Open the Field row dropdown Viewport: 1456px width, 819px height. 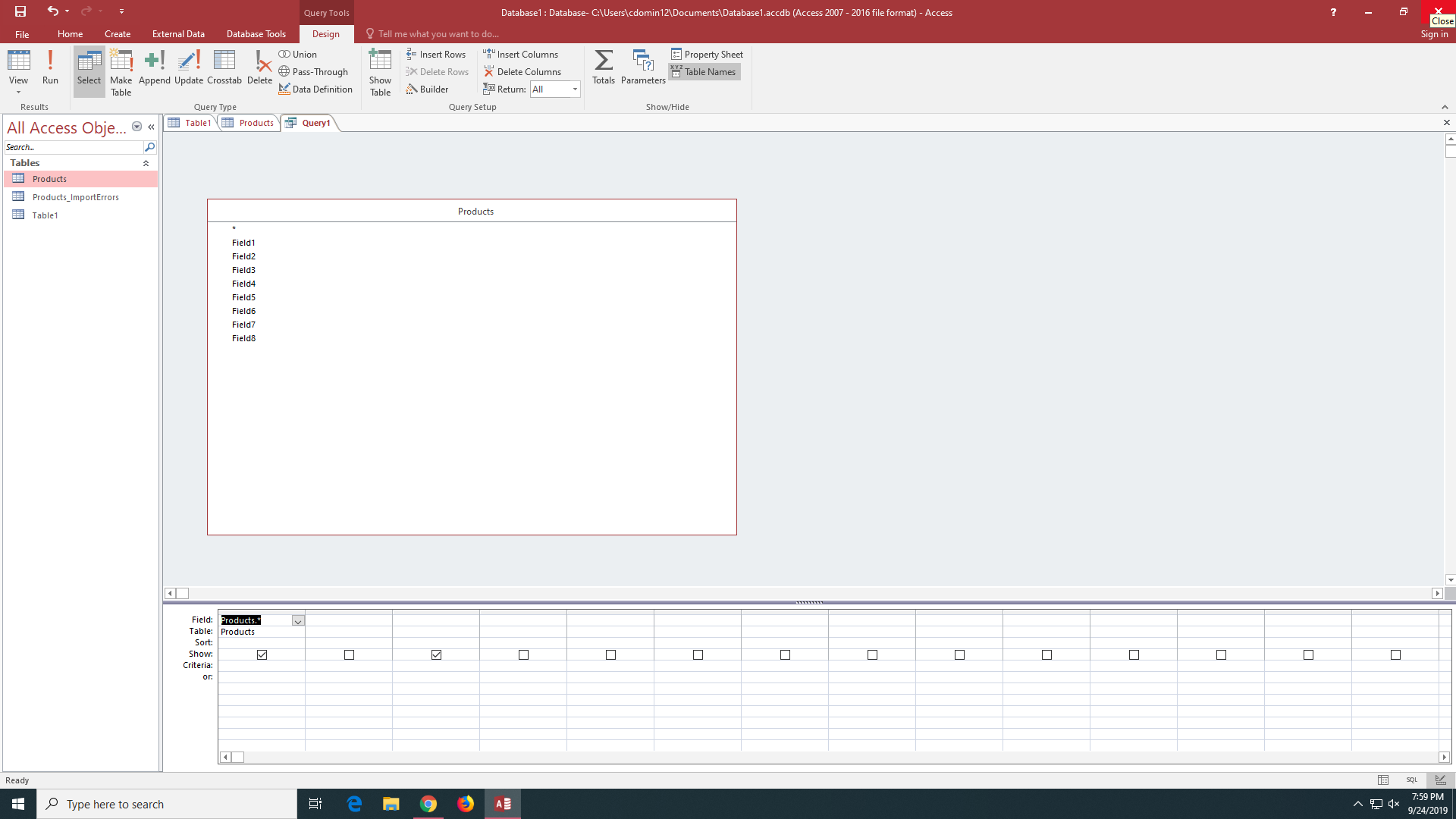pyautogui.click(x=297, y=620)
